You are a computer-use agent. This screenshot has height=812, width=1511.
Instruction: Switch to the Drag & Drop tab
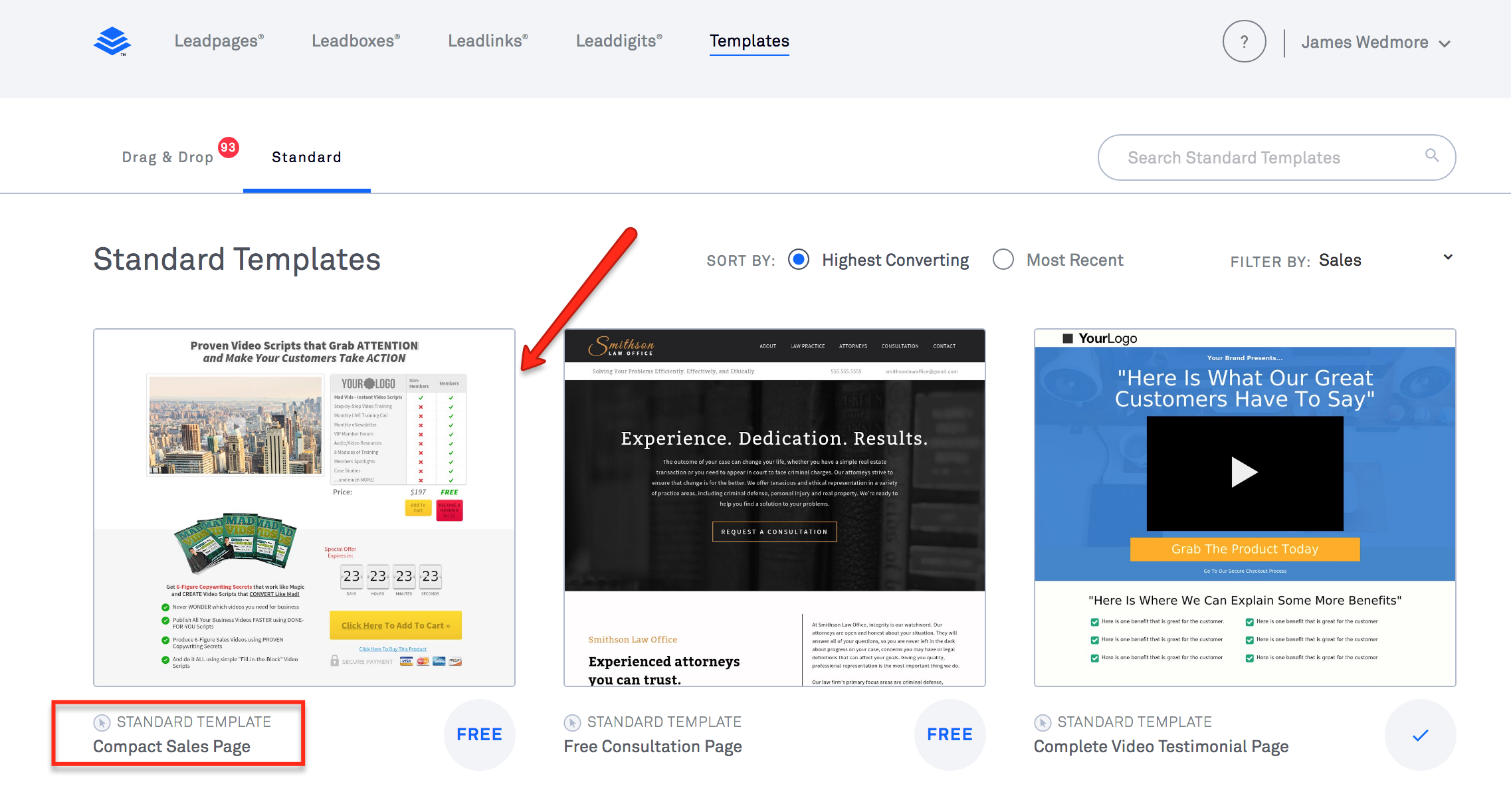tap(167, 157)
